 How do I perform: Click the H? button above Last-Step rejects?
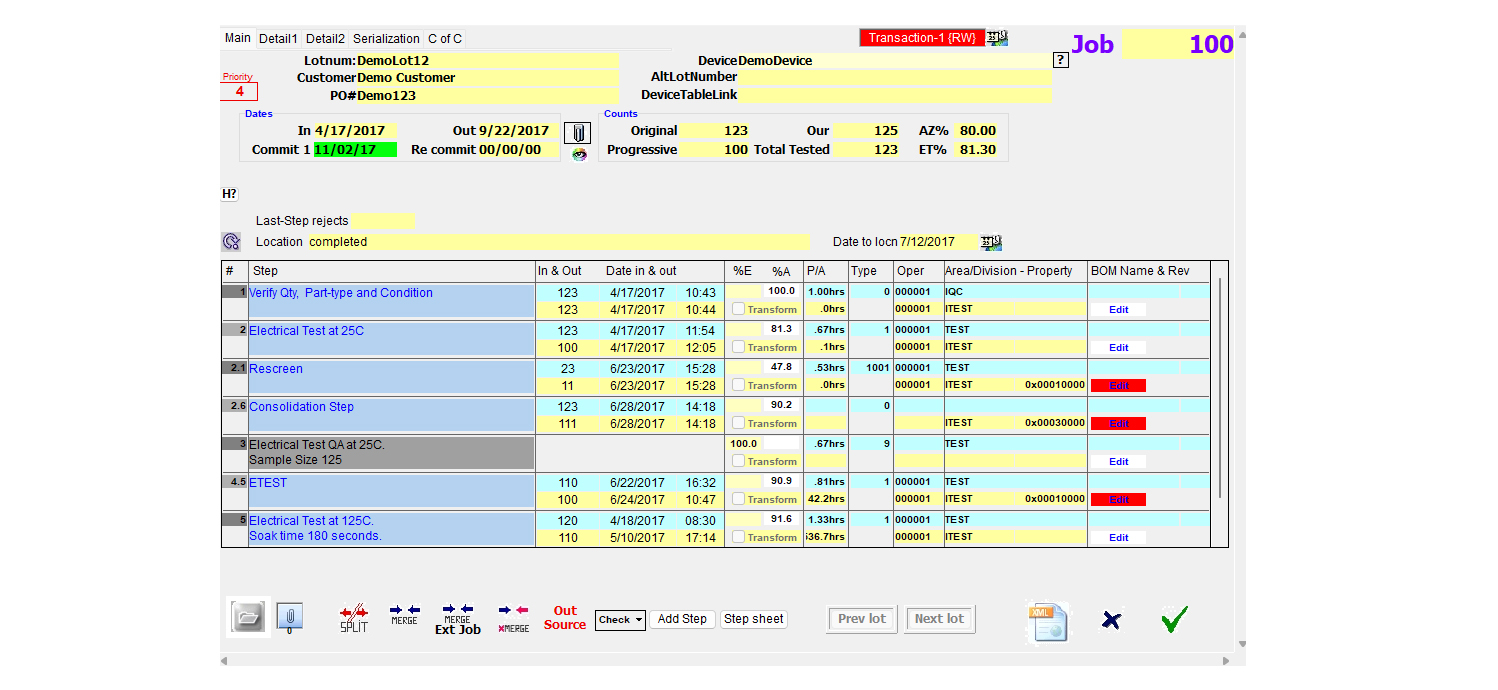tap(229, 194)
